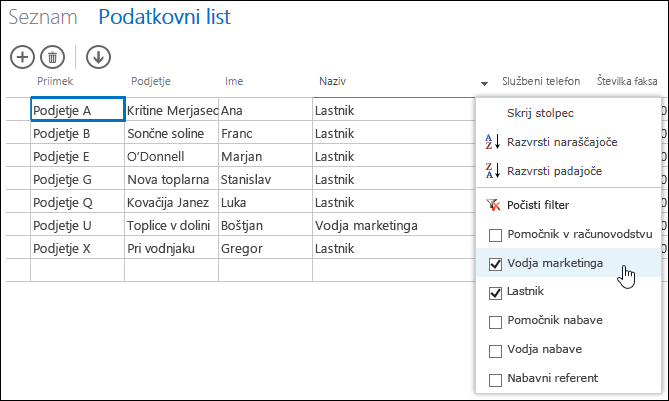Select the row header beside Podjetje A
Screen dimensions: 669x401
click(x=18, y=109)
